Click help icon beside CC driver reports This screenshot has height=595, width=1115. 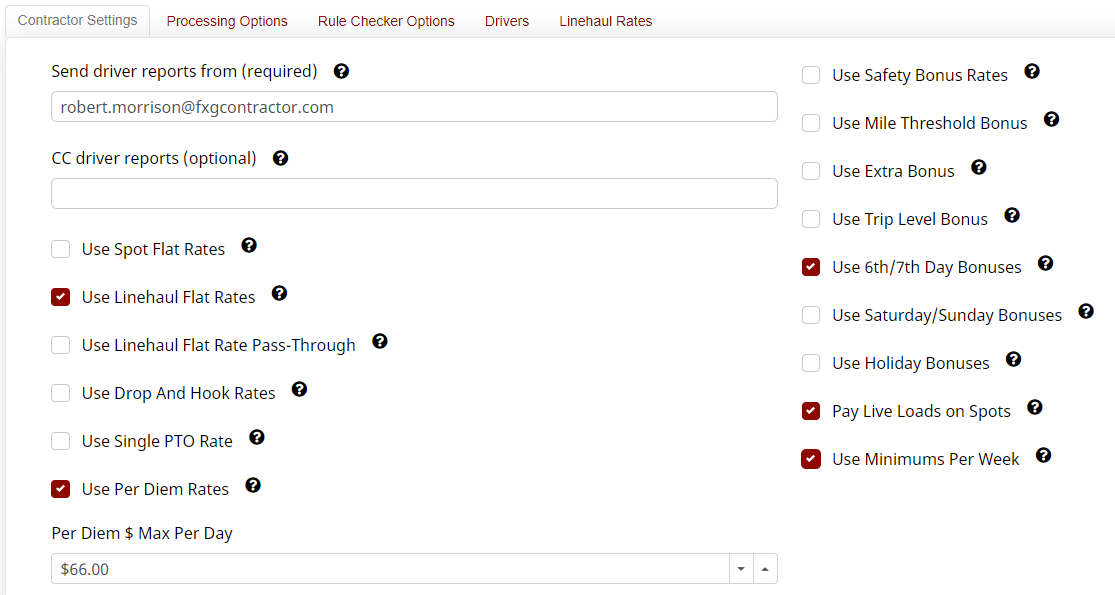tap(280, 158)
